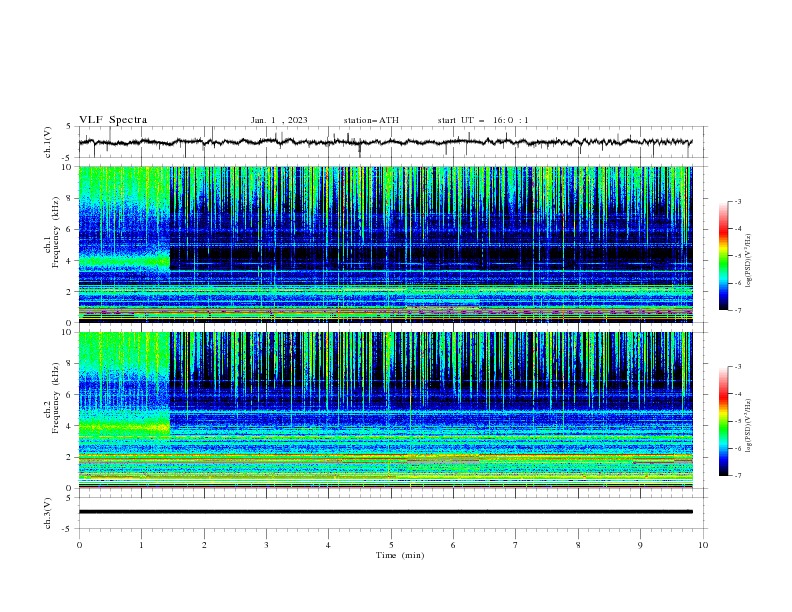Click the lower 'log(PSD)(V²/Hz)' colorbar label
Screen dimensions: 792x612
[749, 425]
